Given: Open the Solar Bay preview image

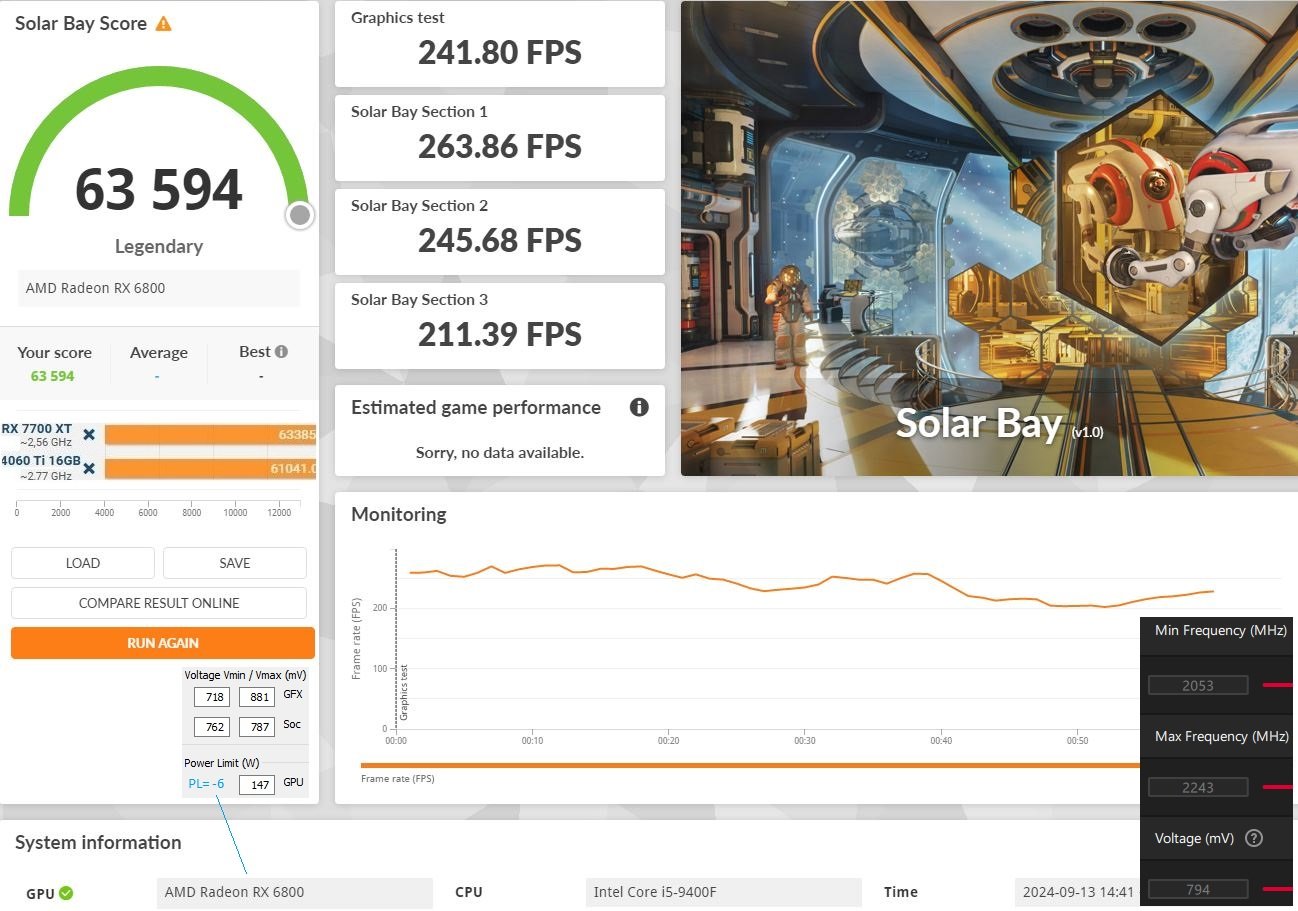Looking at the screenshot, I should (x=989, y=238).
